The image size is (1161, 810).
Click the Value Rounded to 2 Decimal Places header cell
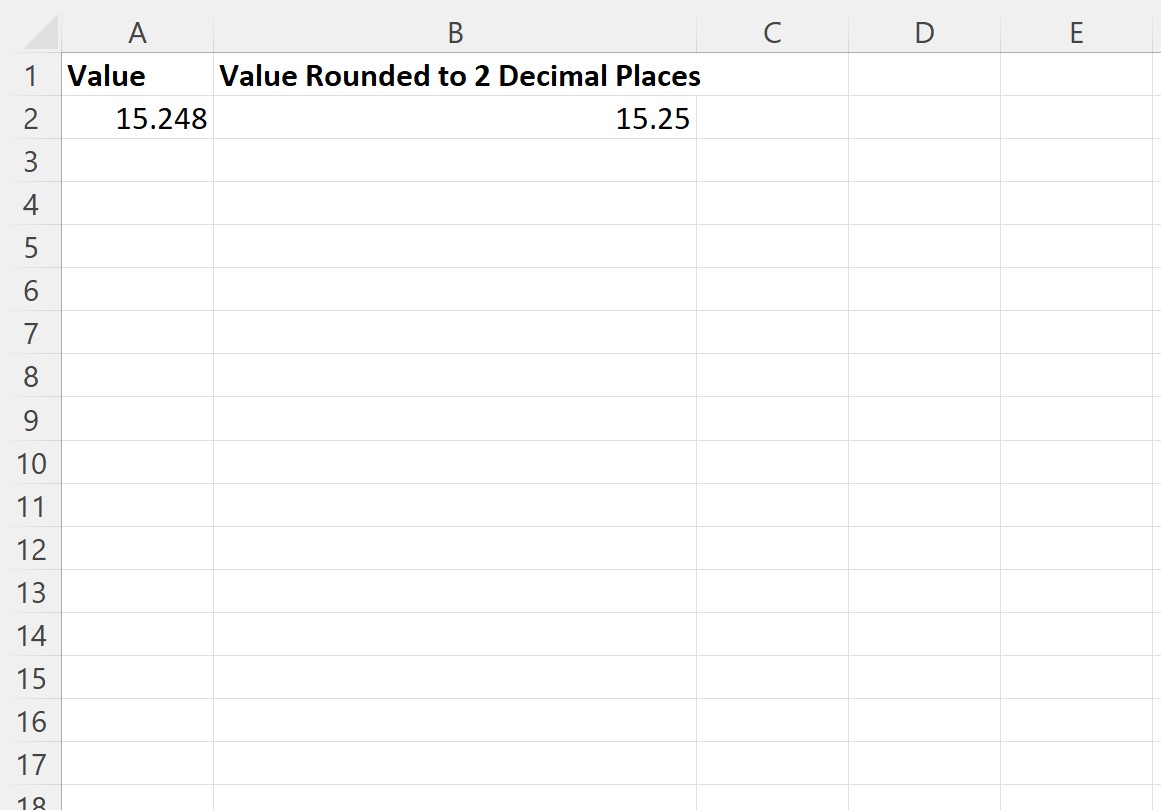tap(455, 75)
